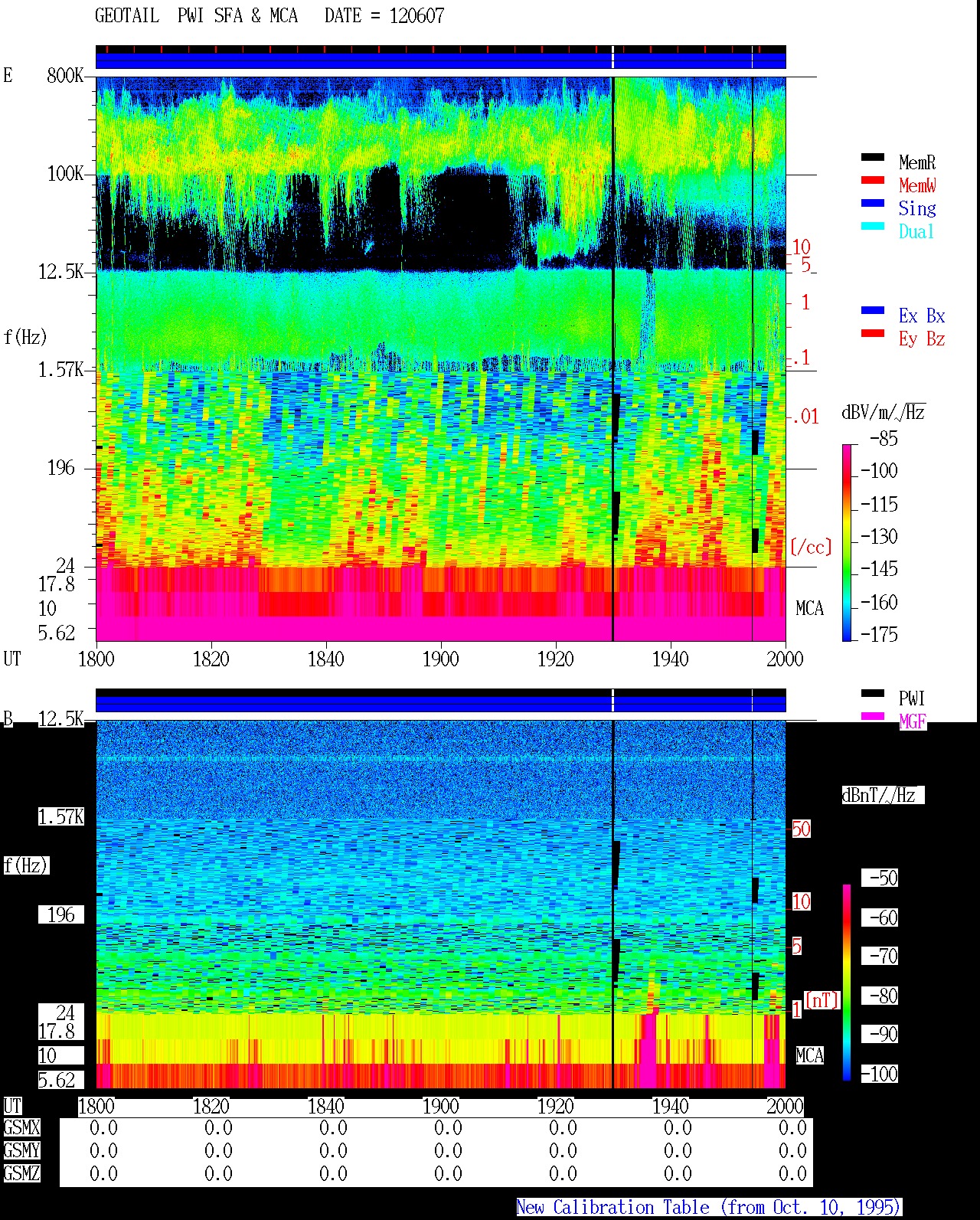Click the 1940 UT label under the magnetic spectrogram
Screen dimensions: 980x1220
(670, 1107)
